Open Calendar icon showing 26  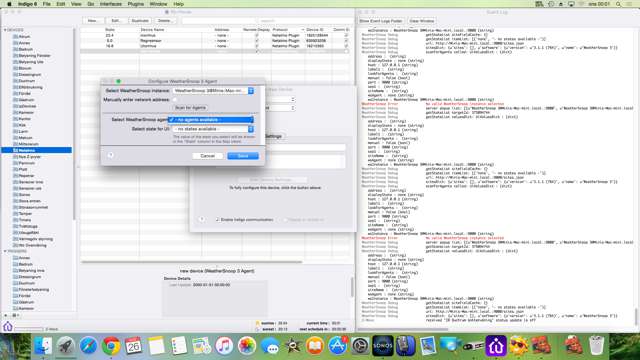[133, 346]
